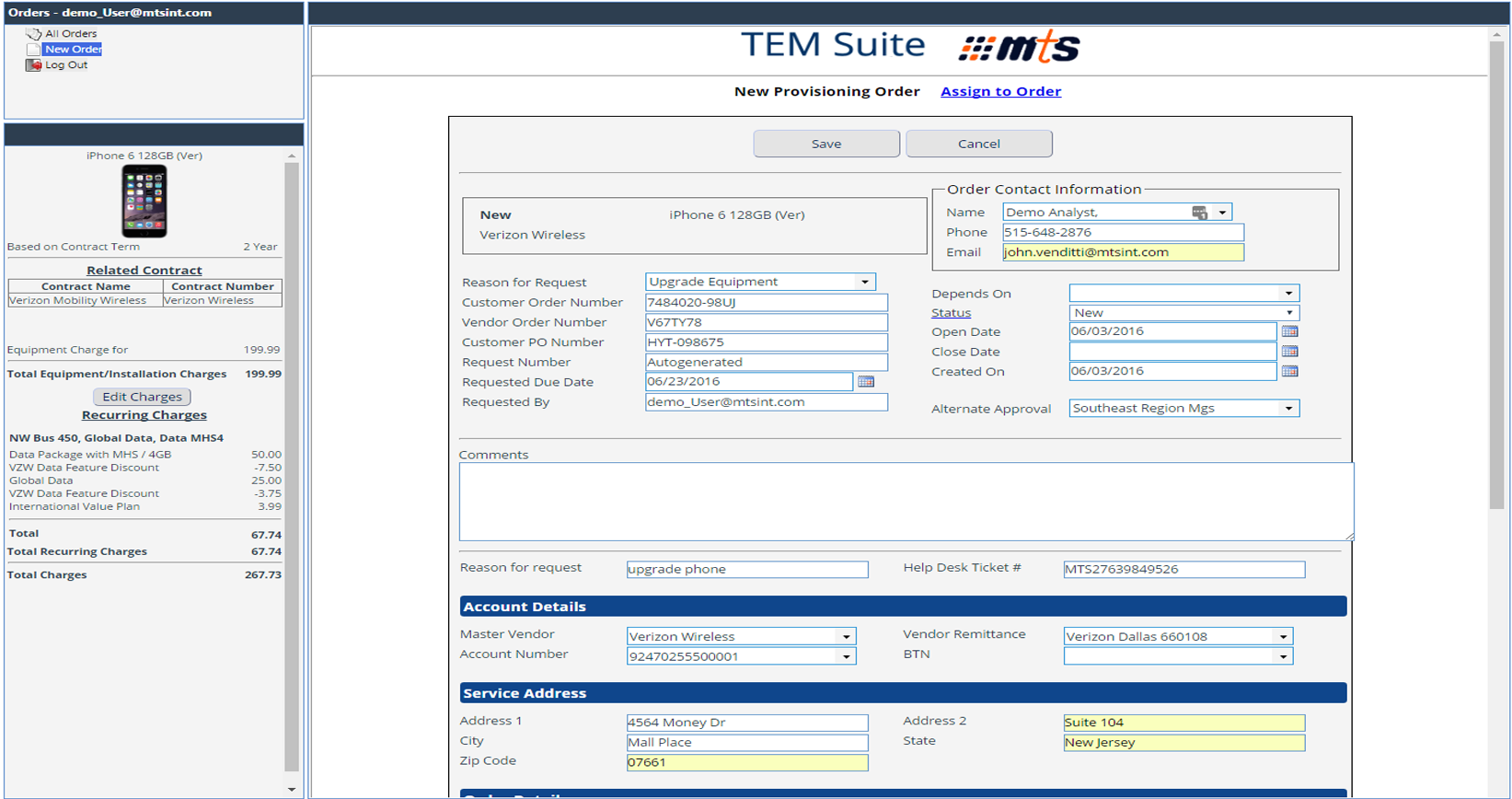This screenshot has width=1512, height=799.
Task: Open the Related Contract heading link
Action: click(x=144, y=271)
